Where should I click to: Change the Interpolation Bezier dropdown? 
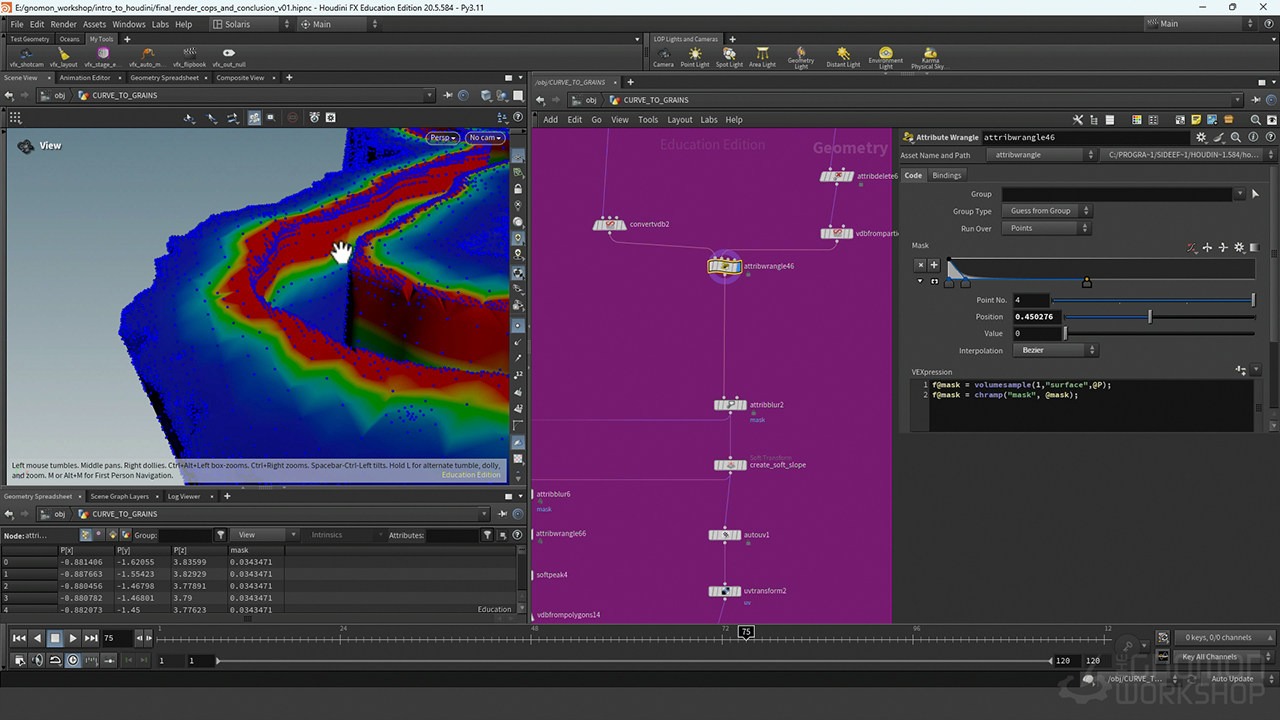(x=1055, y=350)
